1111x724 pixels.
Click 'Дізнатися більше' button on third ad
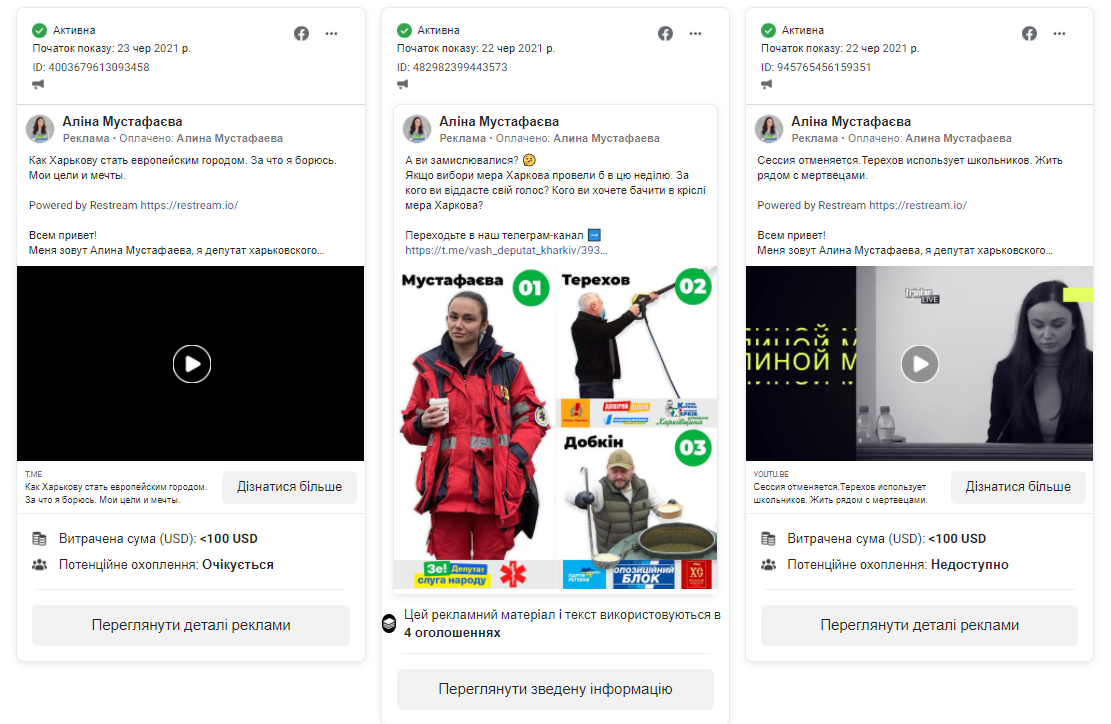pos(1018,487)
